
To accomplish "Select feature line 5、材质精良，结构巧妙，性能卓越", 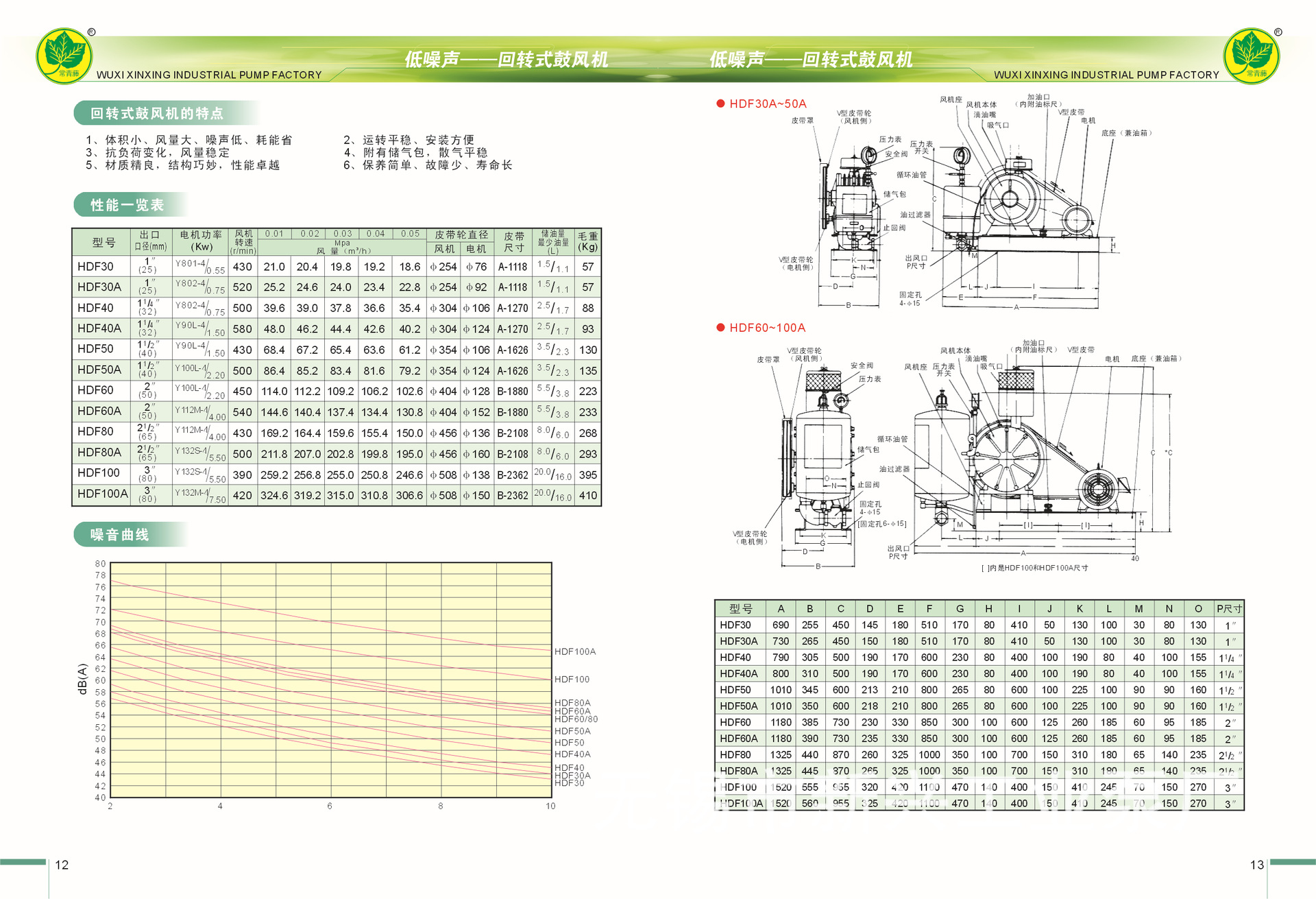I will [182, 165].
